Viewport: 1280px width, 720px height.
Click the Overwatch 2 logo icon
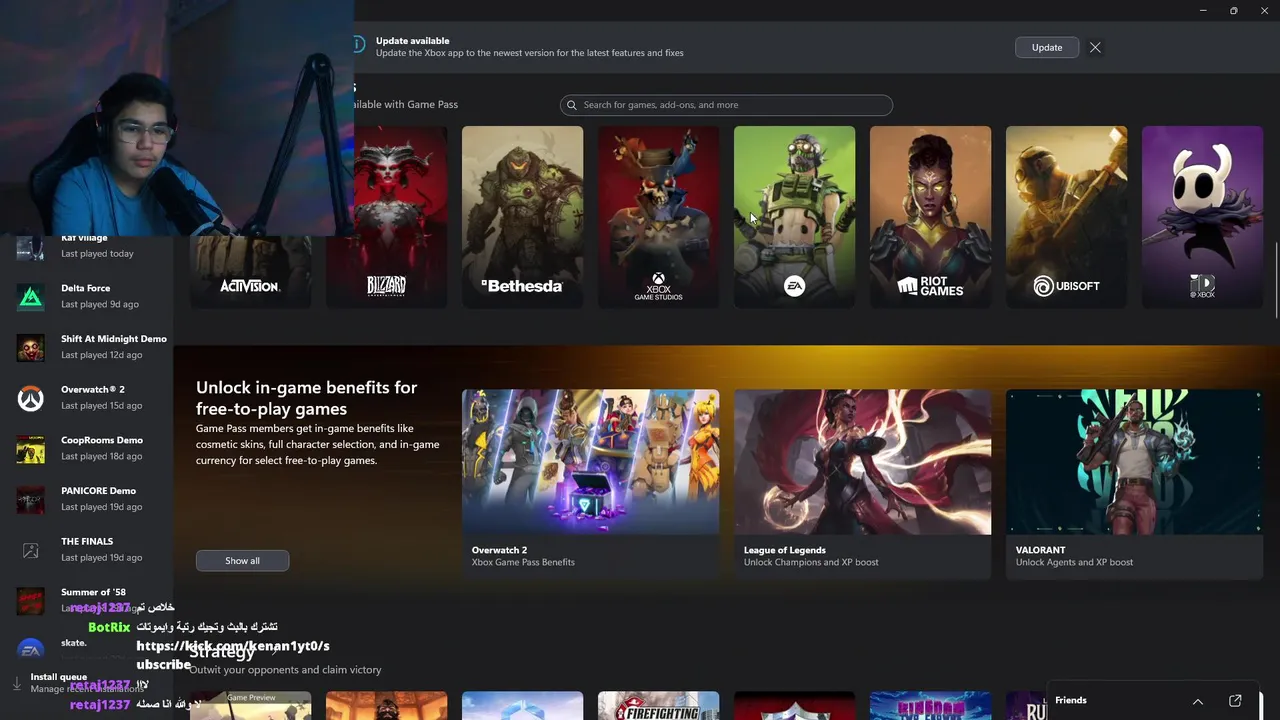point(30,398)
